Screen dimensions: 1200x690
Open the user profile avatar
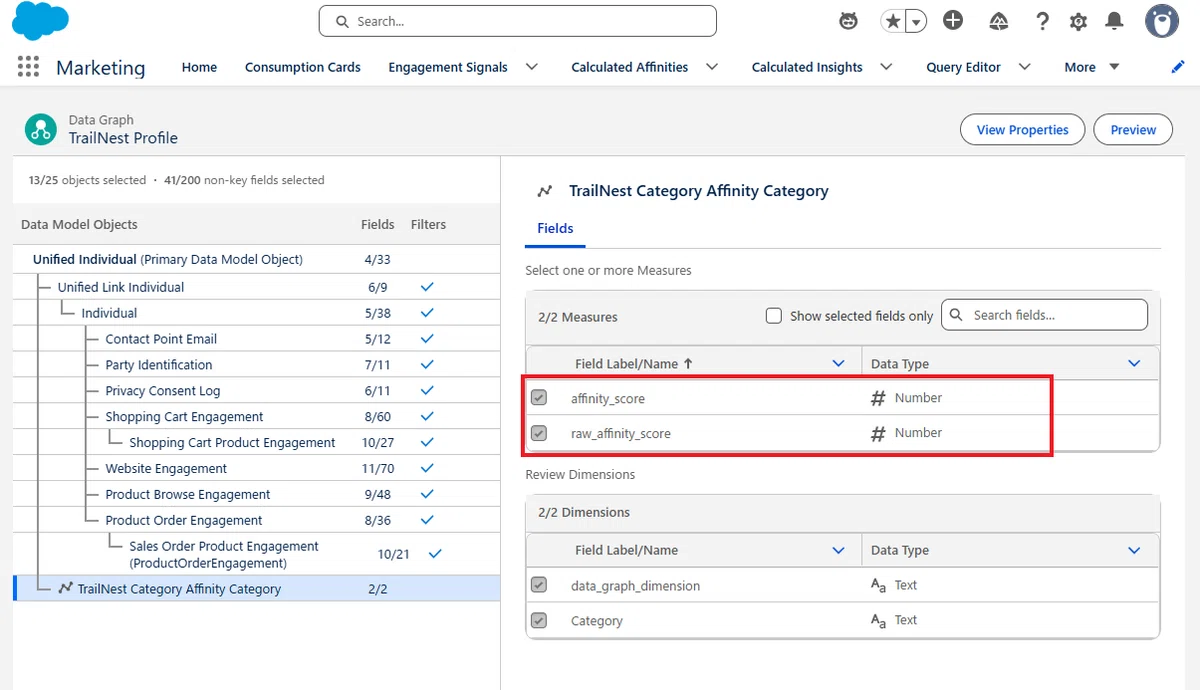[1162, 21]
